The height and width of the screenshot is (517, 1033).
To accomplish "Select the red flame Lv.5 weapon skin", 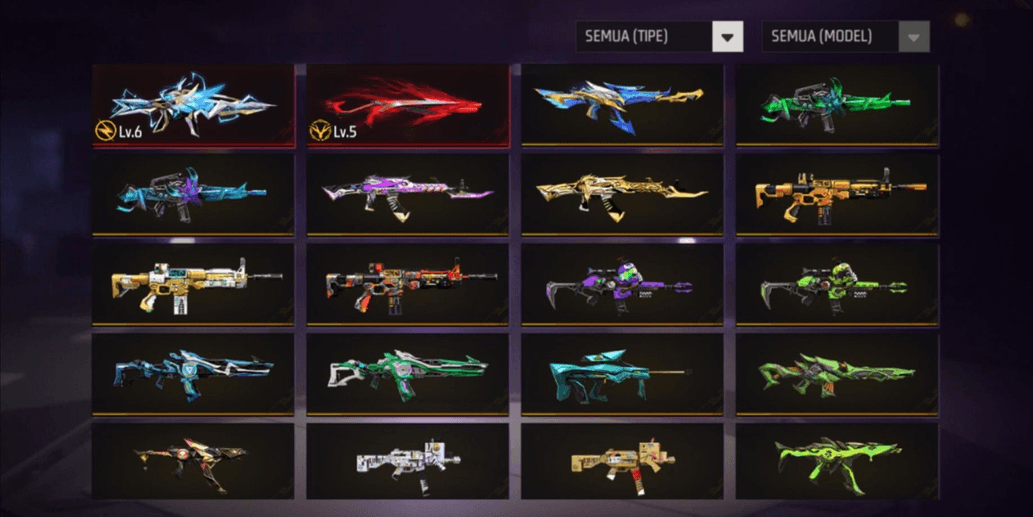I will (408, 105).
